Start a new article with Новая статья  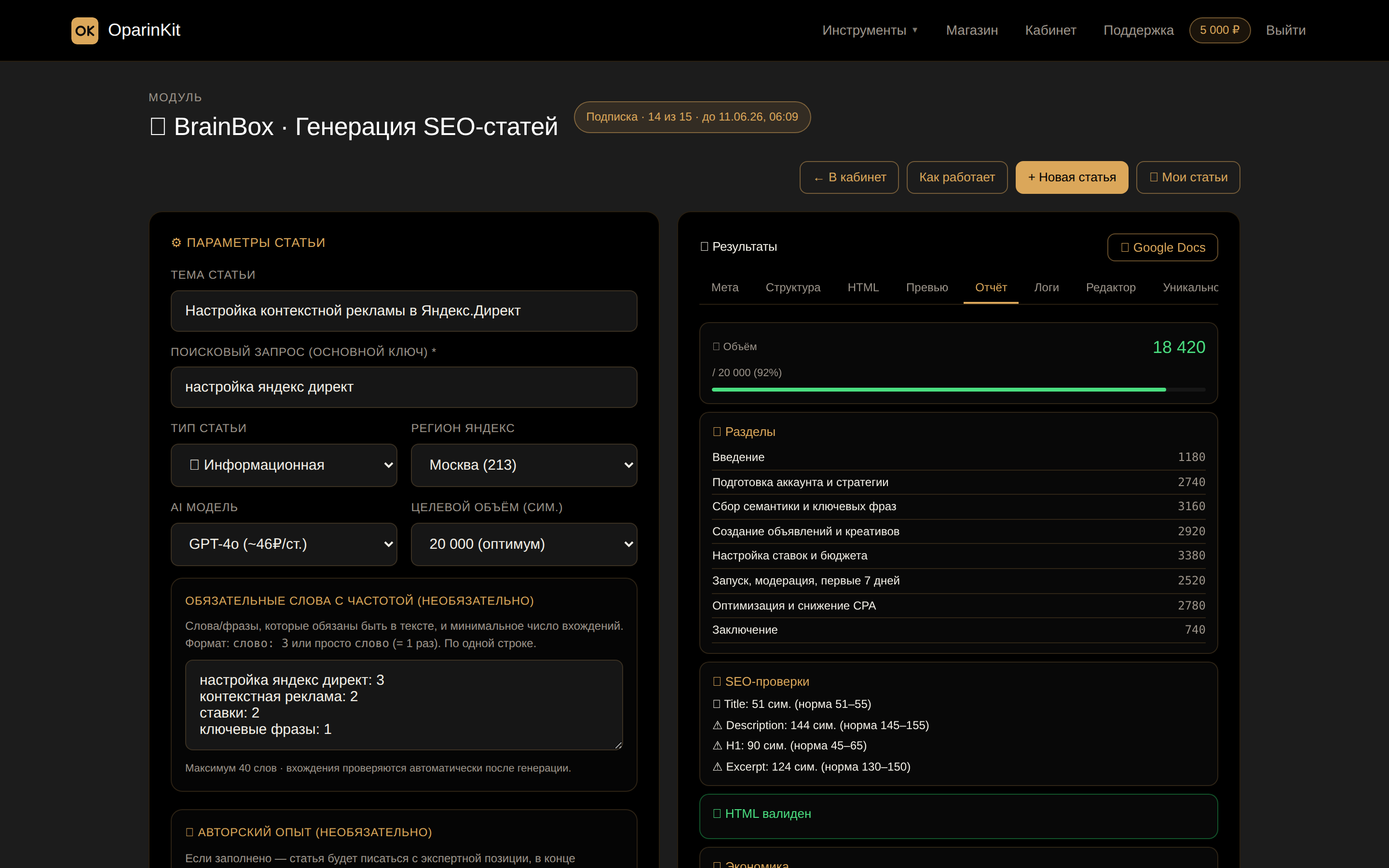tap(1072, 177)
